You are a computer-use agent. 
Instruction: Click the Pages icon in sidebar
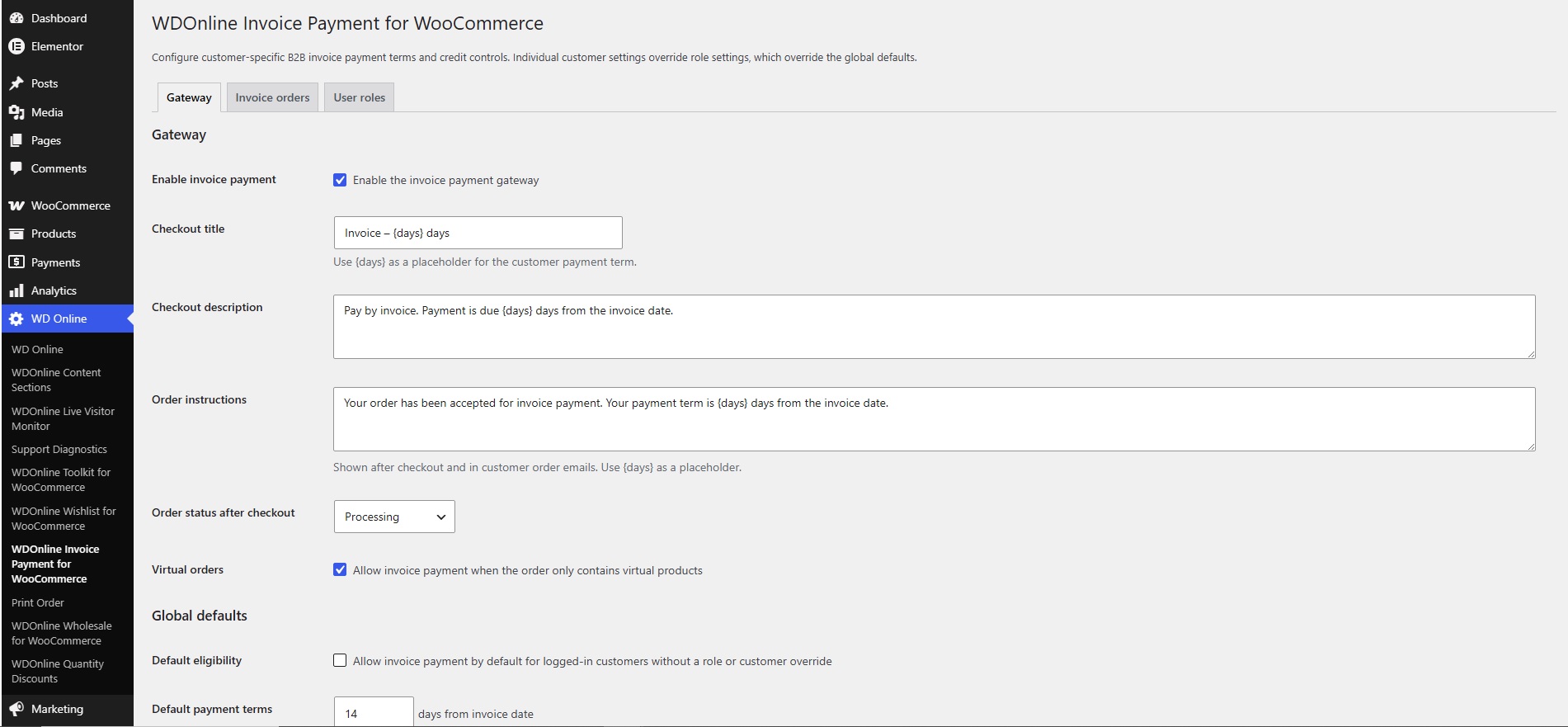16,140
